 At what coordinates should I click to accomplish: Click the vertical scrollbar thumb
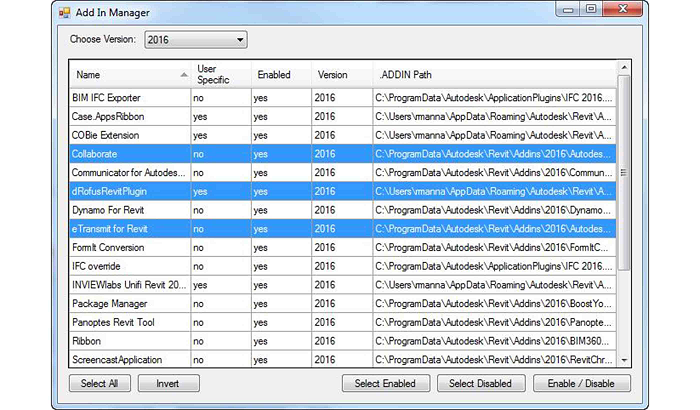[624, 173]
